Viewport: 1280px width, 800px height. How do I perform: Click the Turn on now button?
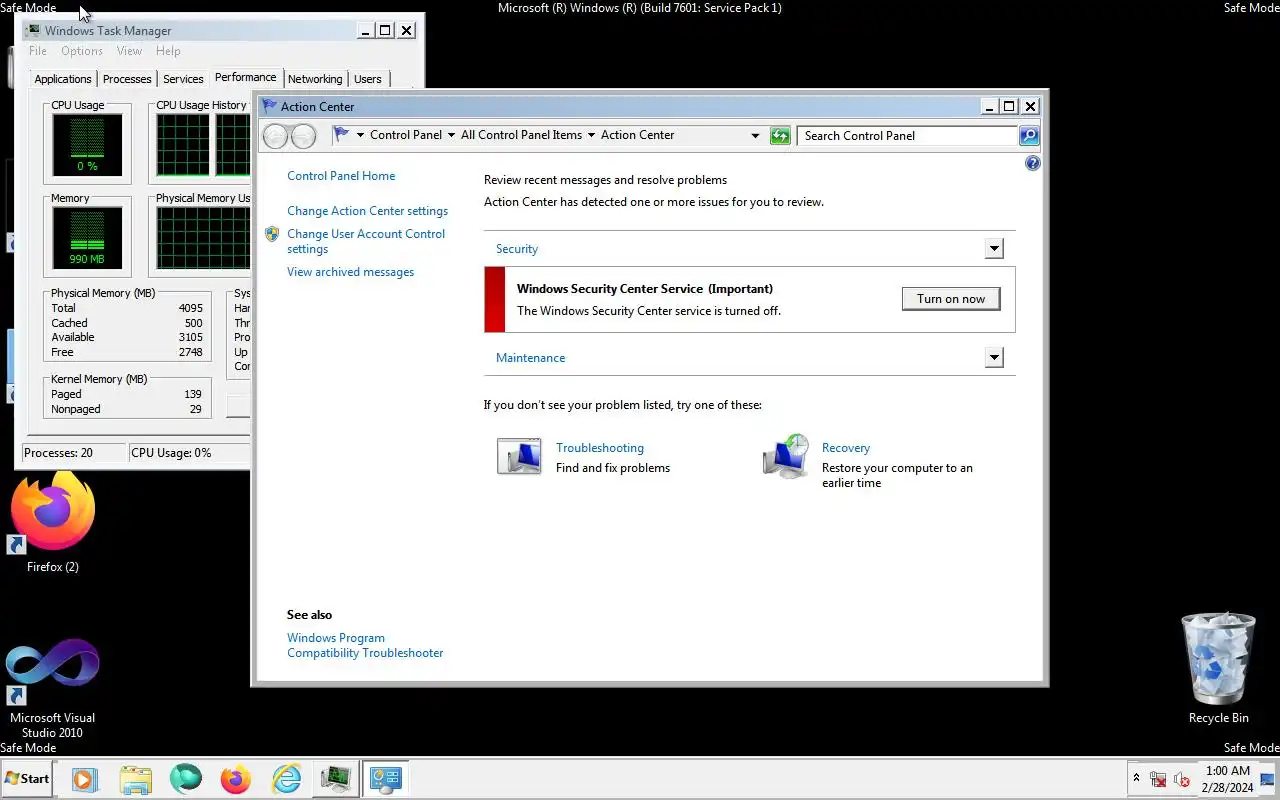[x=951, y=299]
